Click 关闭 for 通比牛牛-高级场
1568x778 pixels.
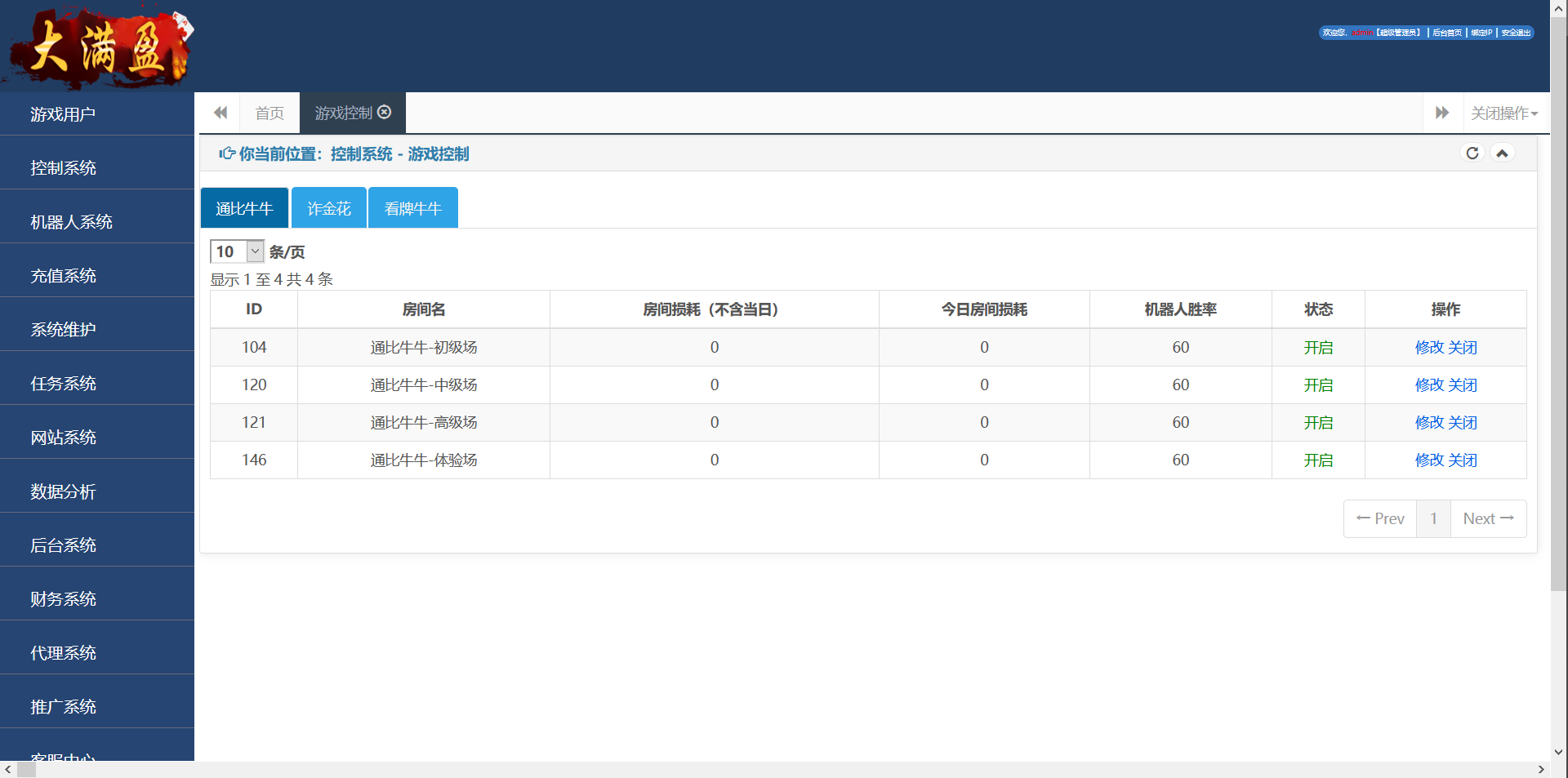pos(1463,423)
